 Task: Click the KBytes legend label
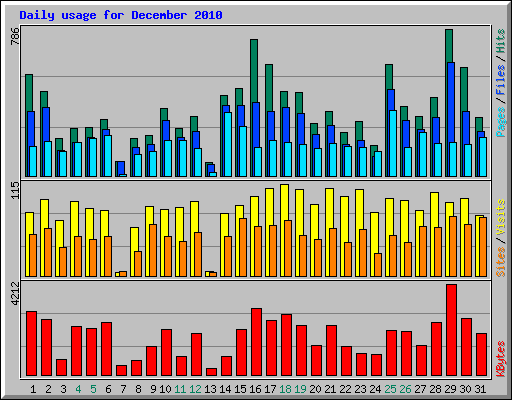501,359
